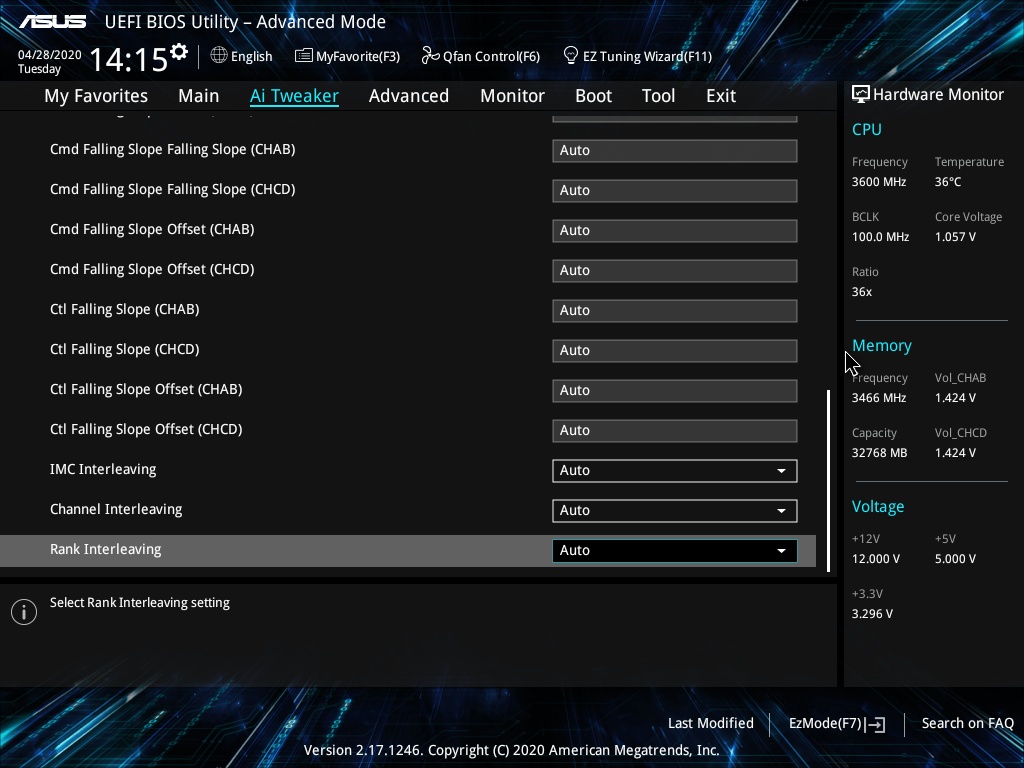
Task: Click the Voltage heading in Hardware Monitor
Action: (878, 507)
